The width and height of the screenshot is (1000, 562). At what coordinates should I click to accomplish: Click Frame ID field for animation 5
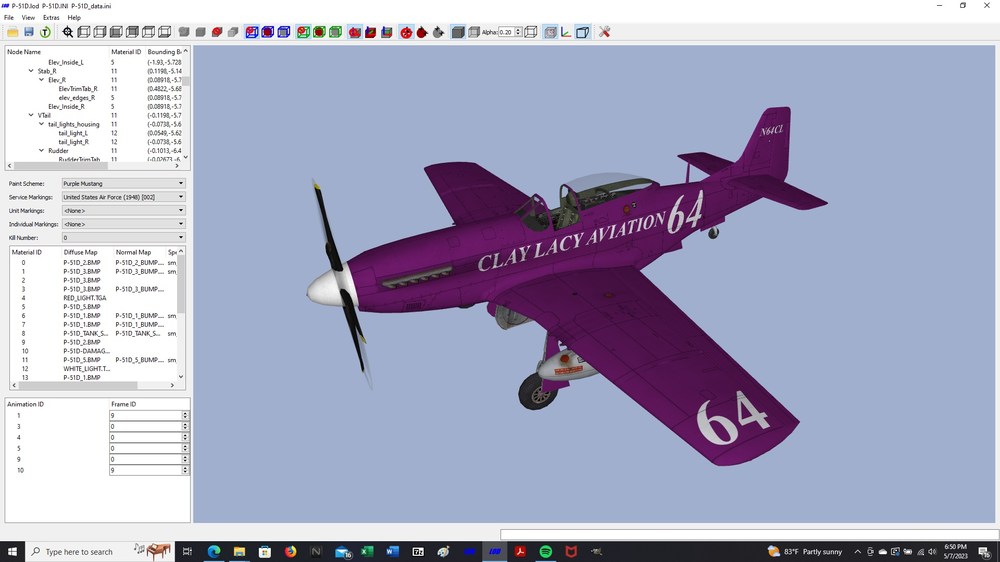(145, 448)
